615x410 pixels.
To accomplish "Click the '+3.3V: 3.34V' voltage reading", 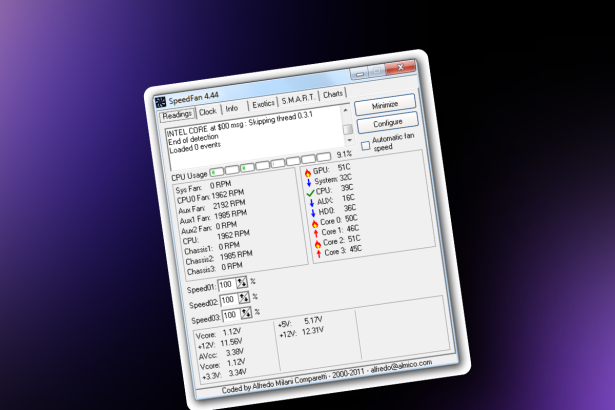I will [x=225, y=374].
